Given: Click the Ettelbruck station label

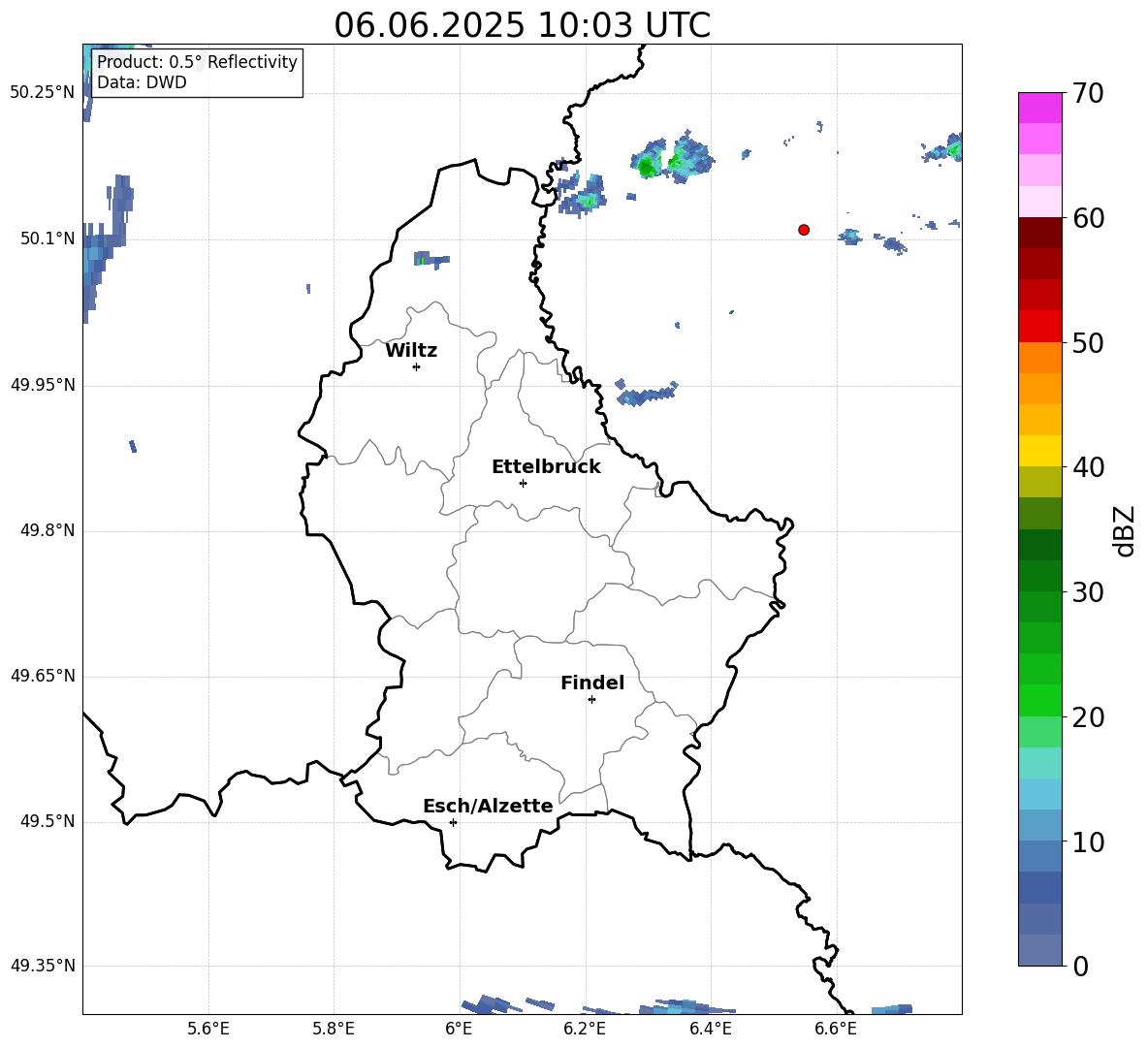Looking at the screenshot, I should pyautogui.click(x=546, y=467).
